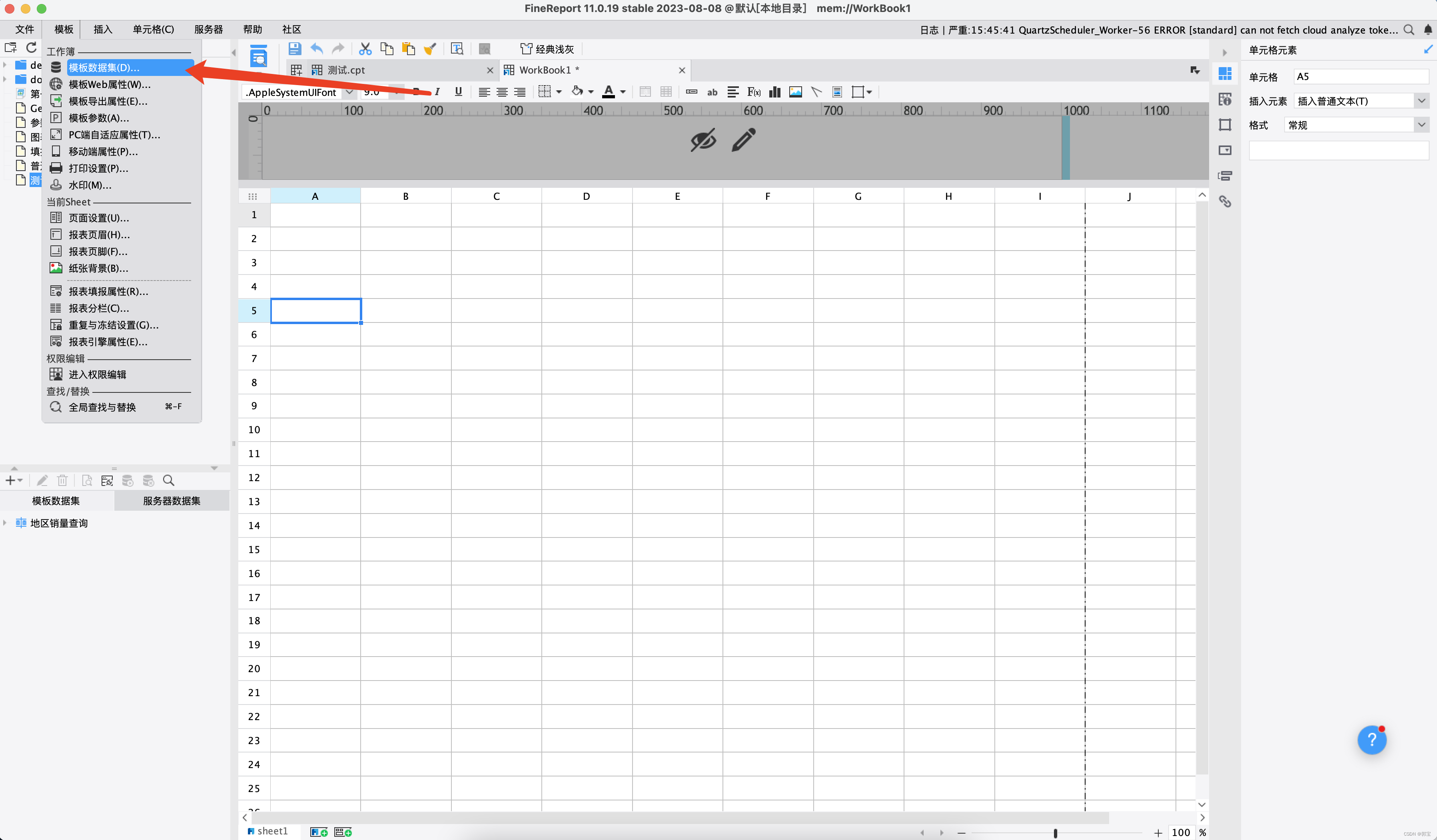
Task: Expand the 插入元素 combo box
Action: pyautogui.click(x=1421, y=101)
